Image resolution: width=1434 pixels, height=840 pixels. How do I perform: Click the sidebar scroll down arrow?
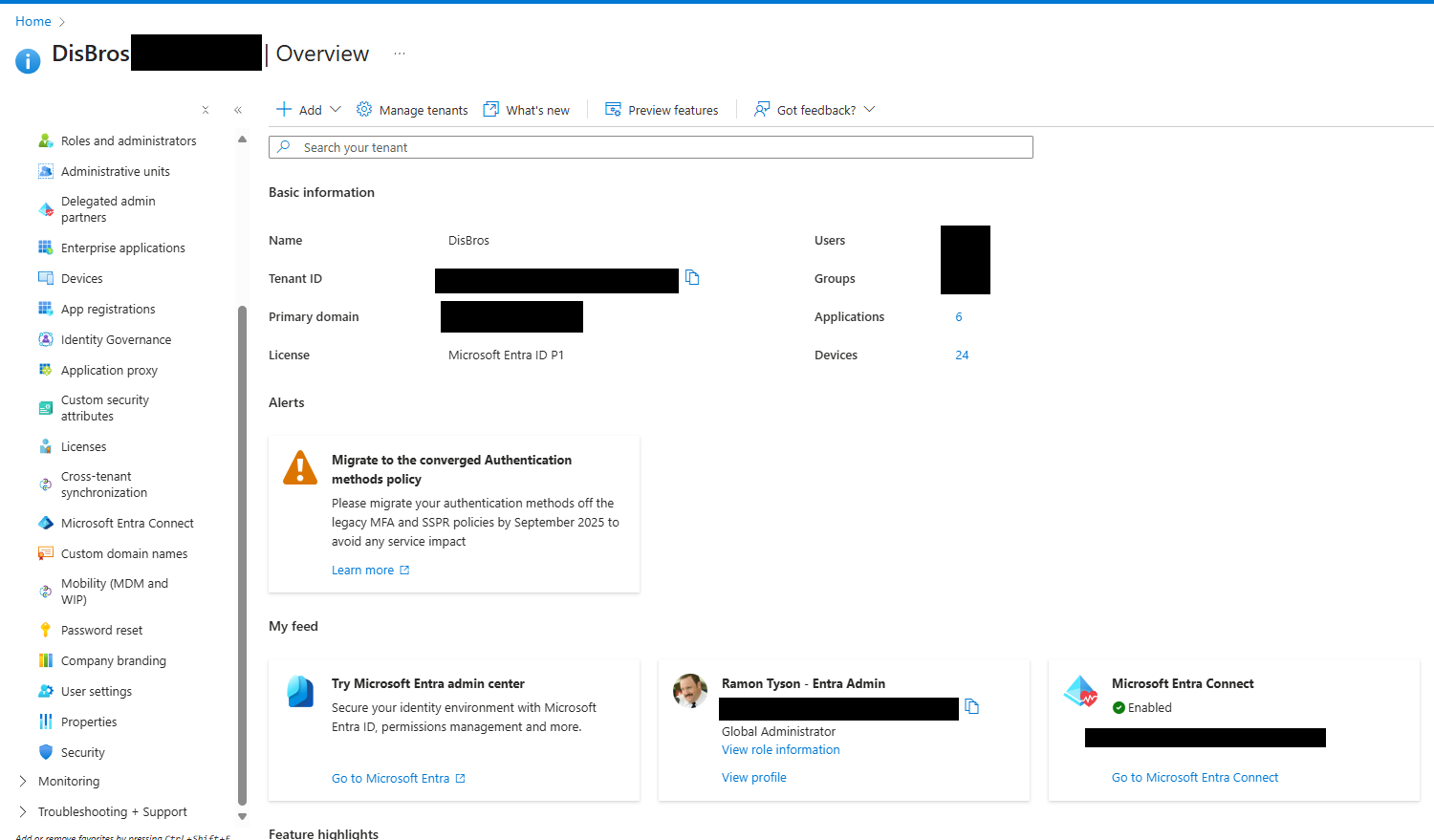242,817
